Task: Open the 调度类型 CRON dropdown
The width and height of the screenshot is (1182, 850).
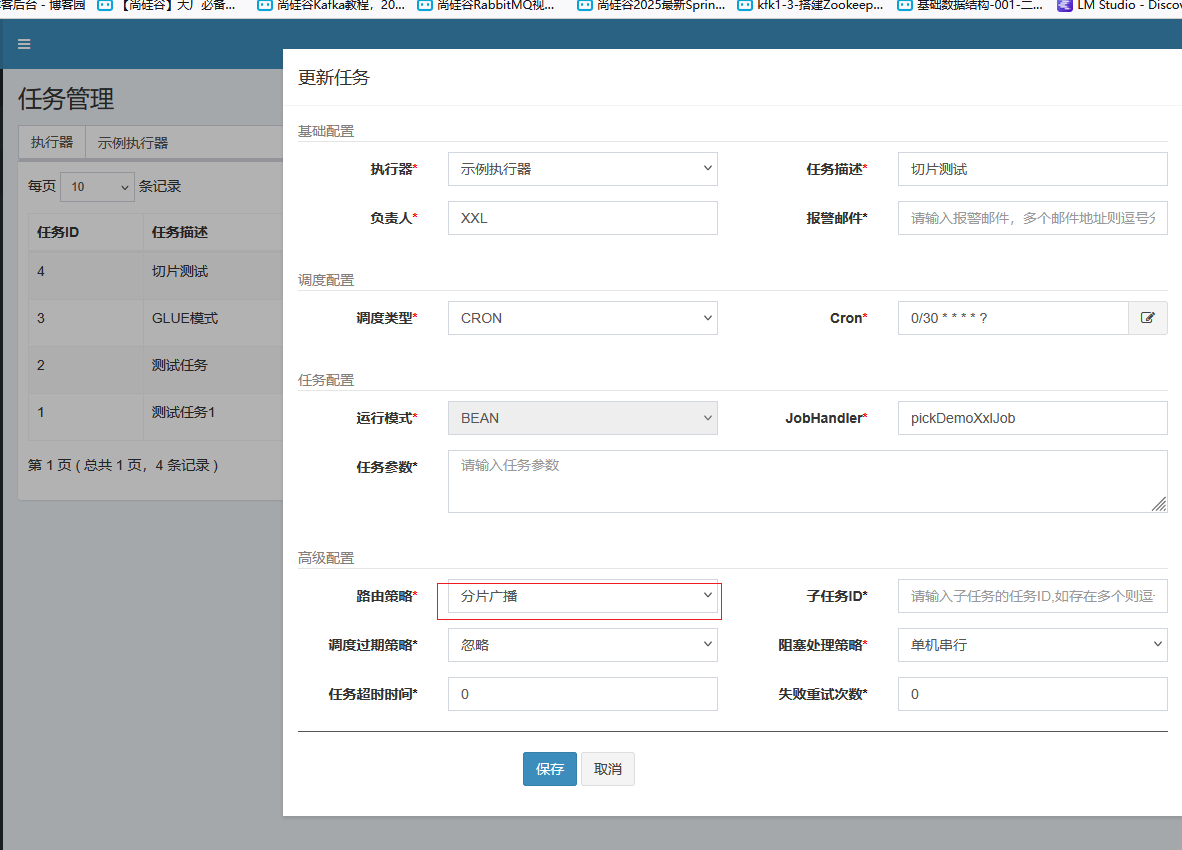Action: (583, 318)
